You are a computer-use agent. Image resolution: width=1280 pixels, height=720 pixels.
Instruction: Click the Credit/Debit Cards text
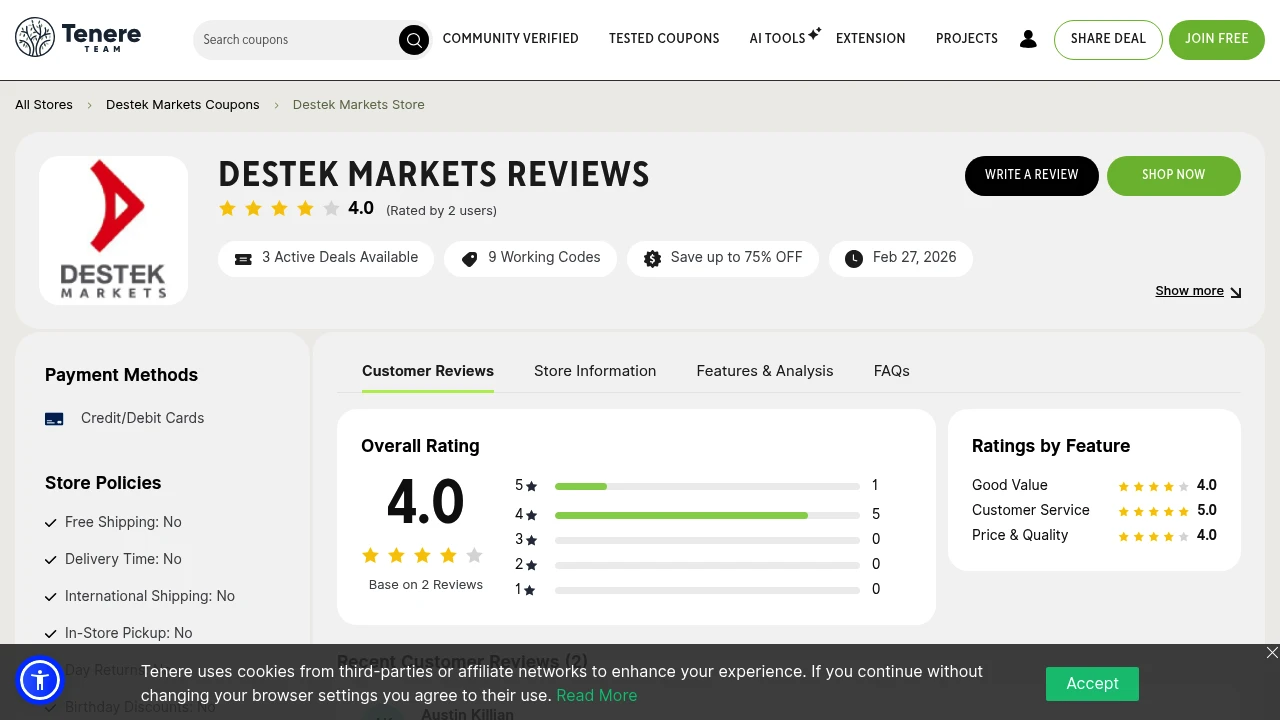143,419
